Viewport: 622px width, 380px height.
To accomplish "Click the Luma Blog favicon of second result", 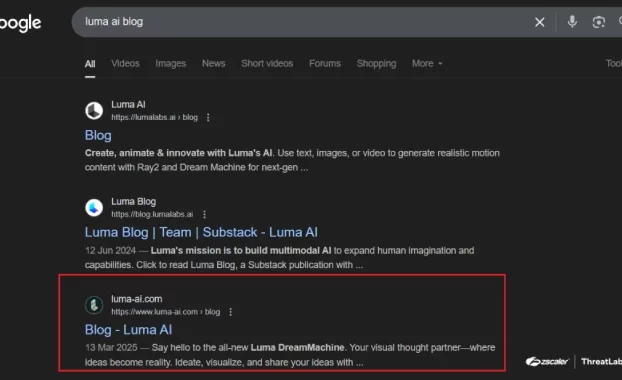I will [94, 207].
